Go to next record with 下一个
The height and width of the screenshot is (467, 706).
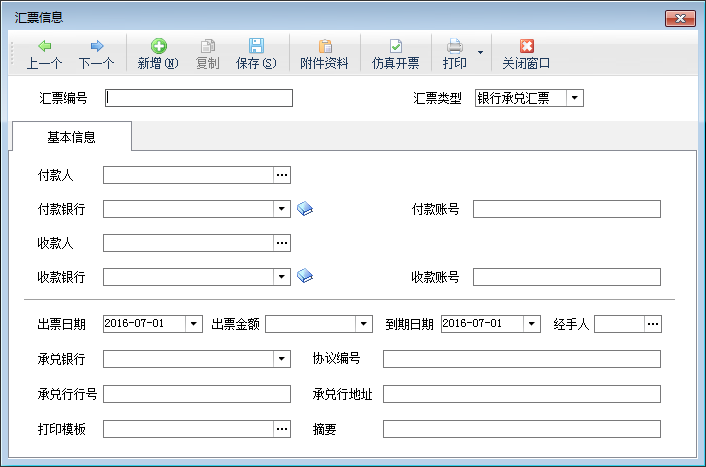coord(96,46)
